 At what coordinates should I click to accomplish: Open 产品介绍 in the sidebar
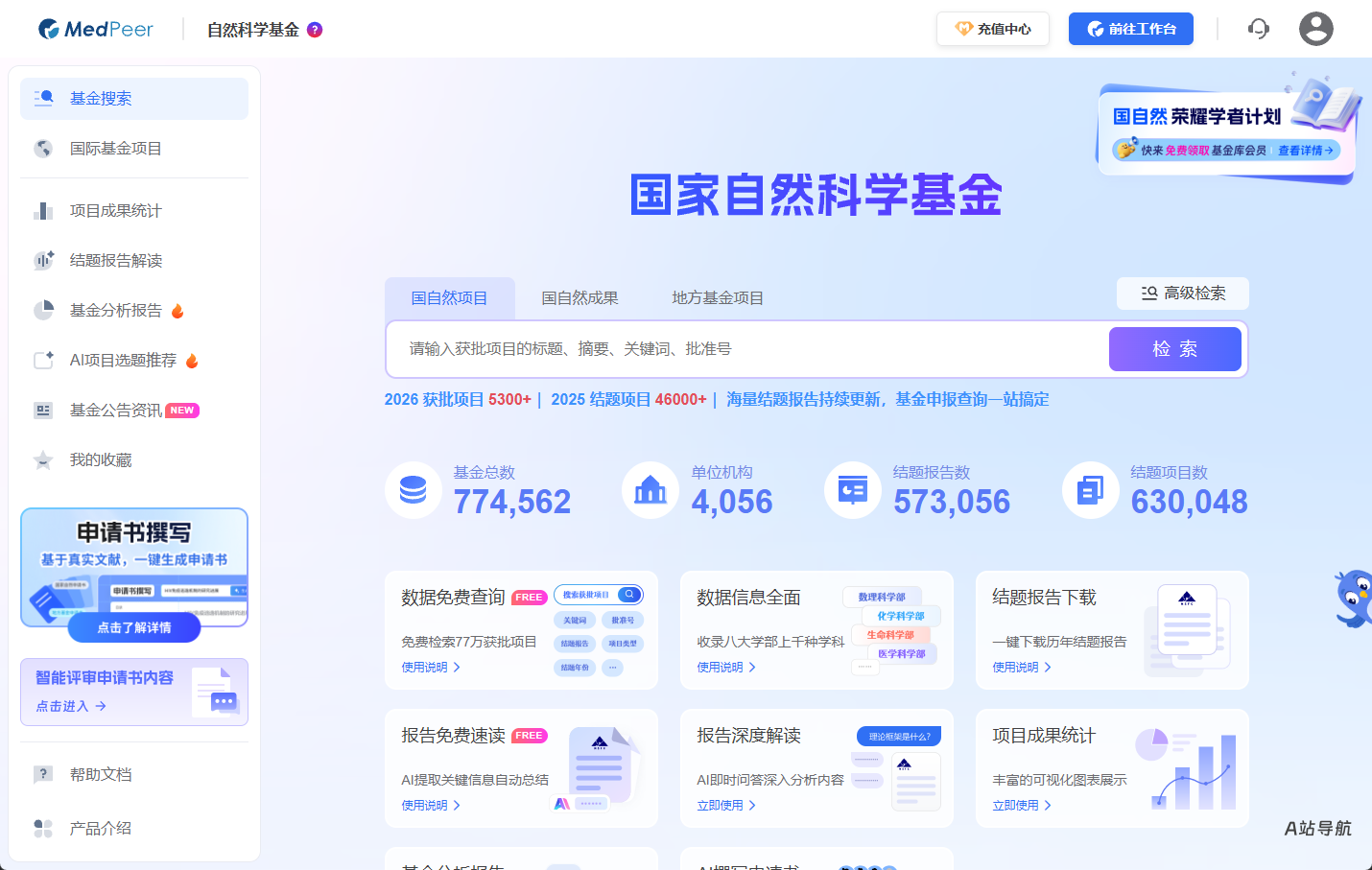134,829
